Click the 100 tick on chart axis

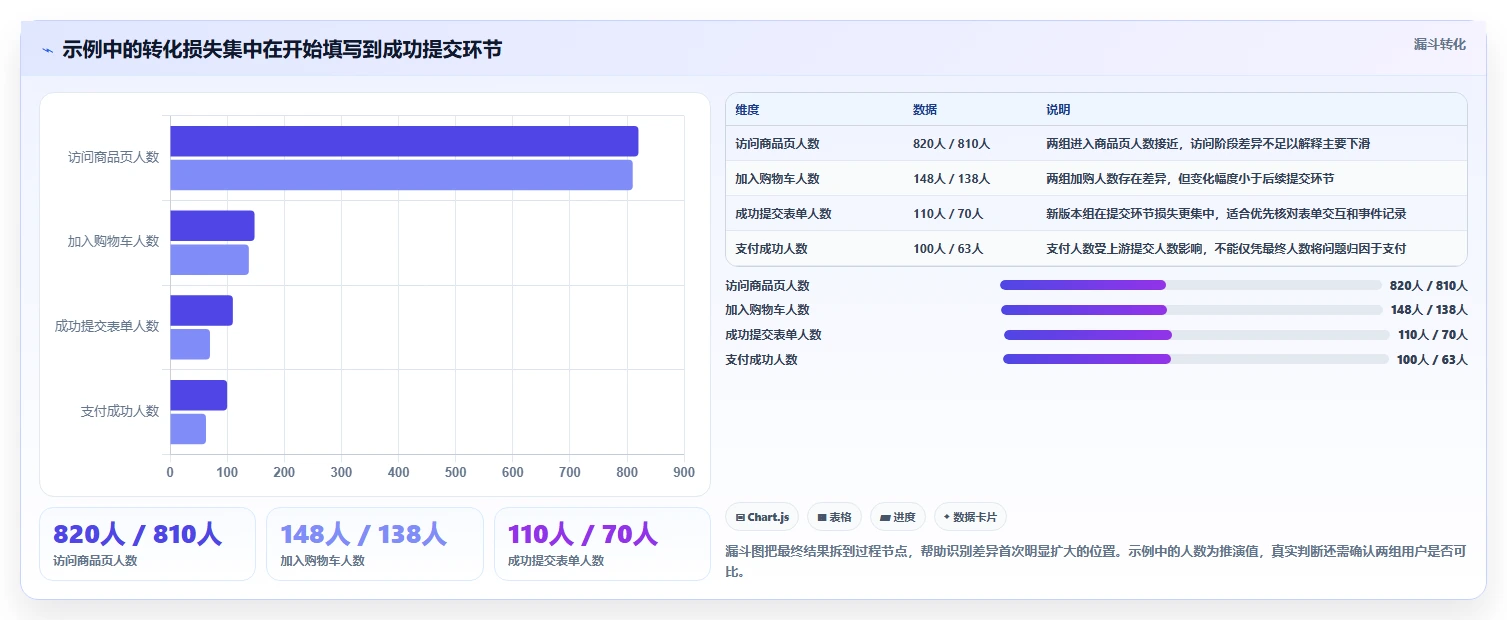(227, 472)
